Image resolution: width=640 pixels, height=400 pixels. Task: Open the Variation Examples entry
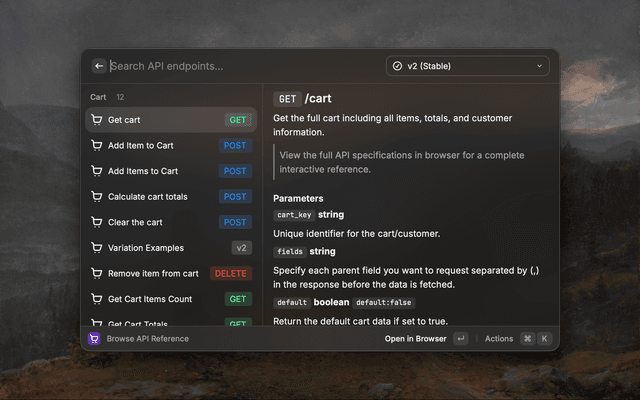(x=171, y=248)
